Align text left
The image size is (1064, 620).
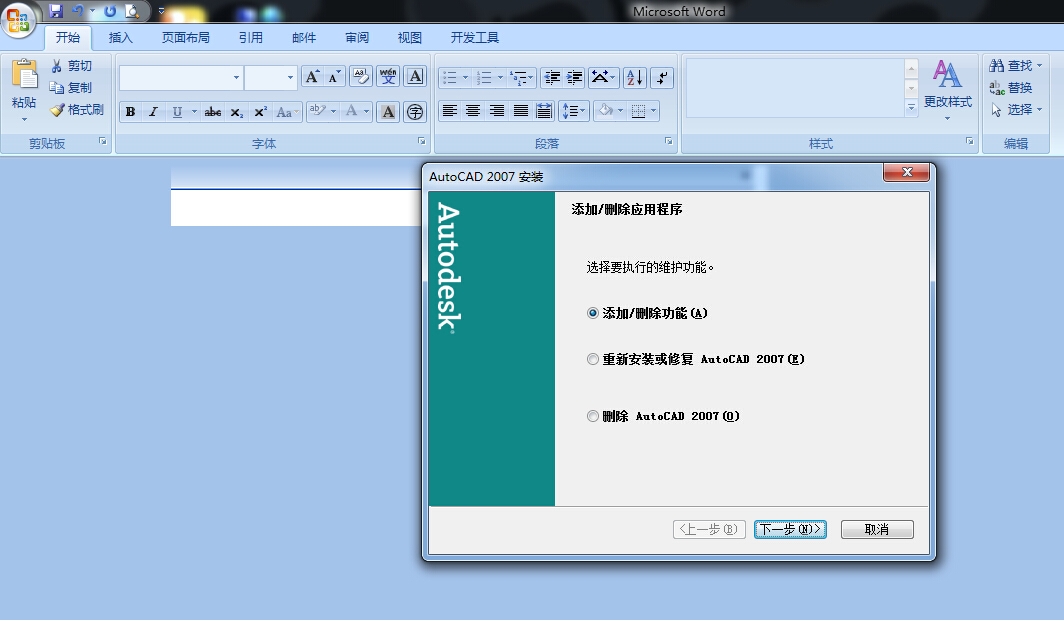click(x=450, y=111)
